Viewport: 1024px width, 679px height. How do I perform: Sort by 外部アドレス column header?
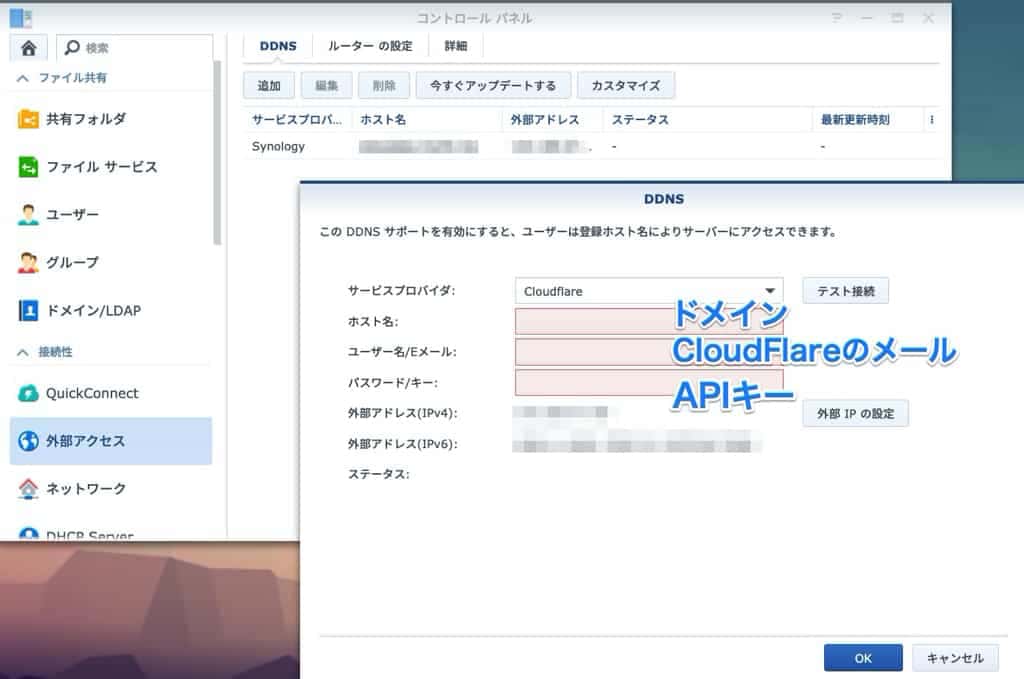click(x=552, y=120)
